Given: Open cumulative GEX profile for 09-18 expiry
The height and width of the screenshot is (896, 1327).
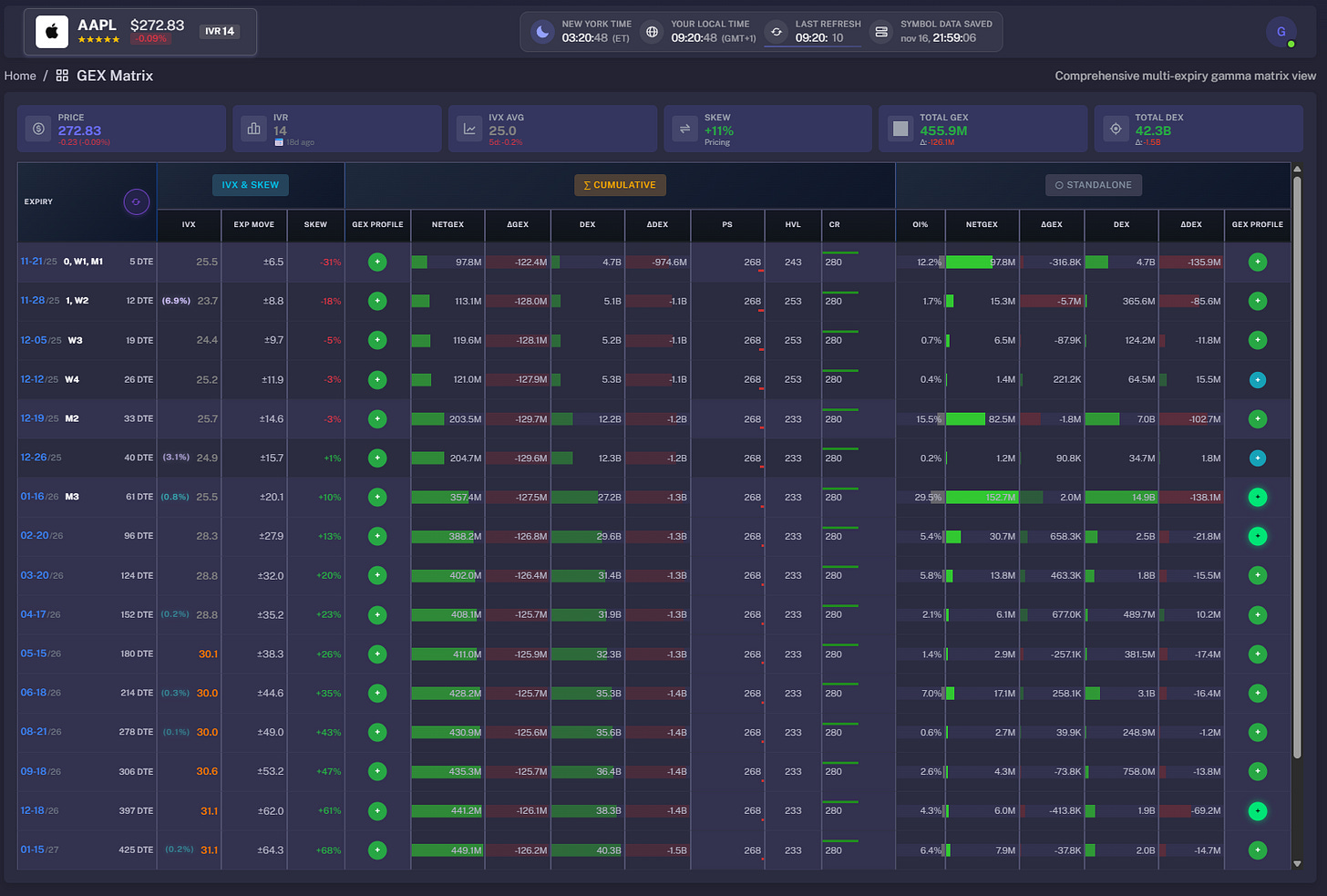Looking at the screenshot, I should pyautogui.click(x=377, y=772).
